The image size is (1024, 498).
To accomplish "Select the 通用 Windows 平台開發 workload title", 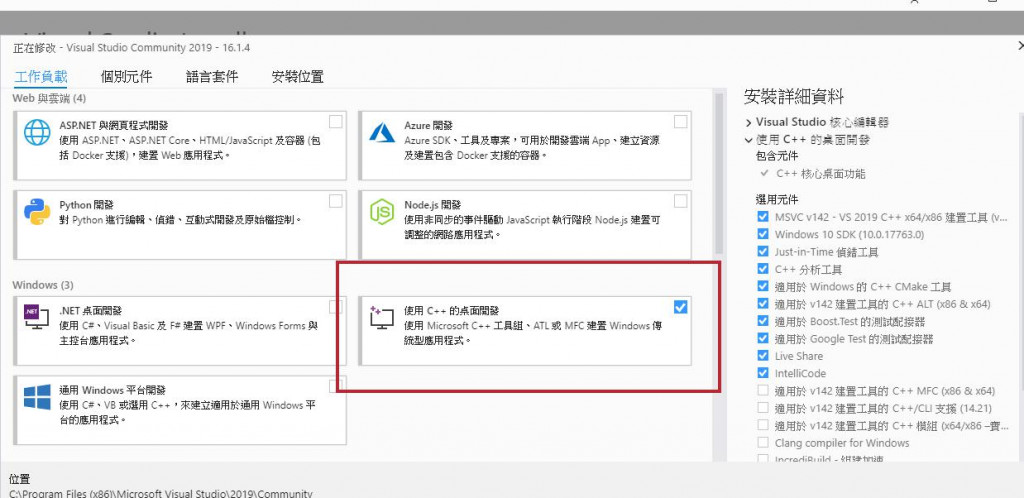I will (x=112, y=390).
